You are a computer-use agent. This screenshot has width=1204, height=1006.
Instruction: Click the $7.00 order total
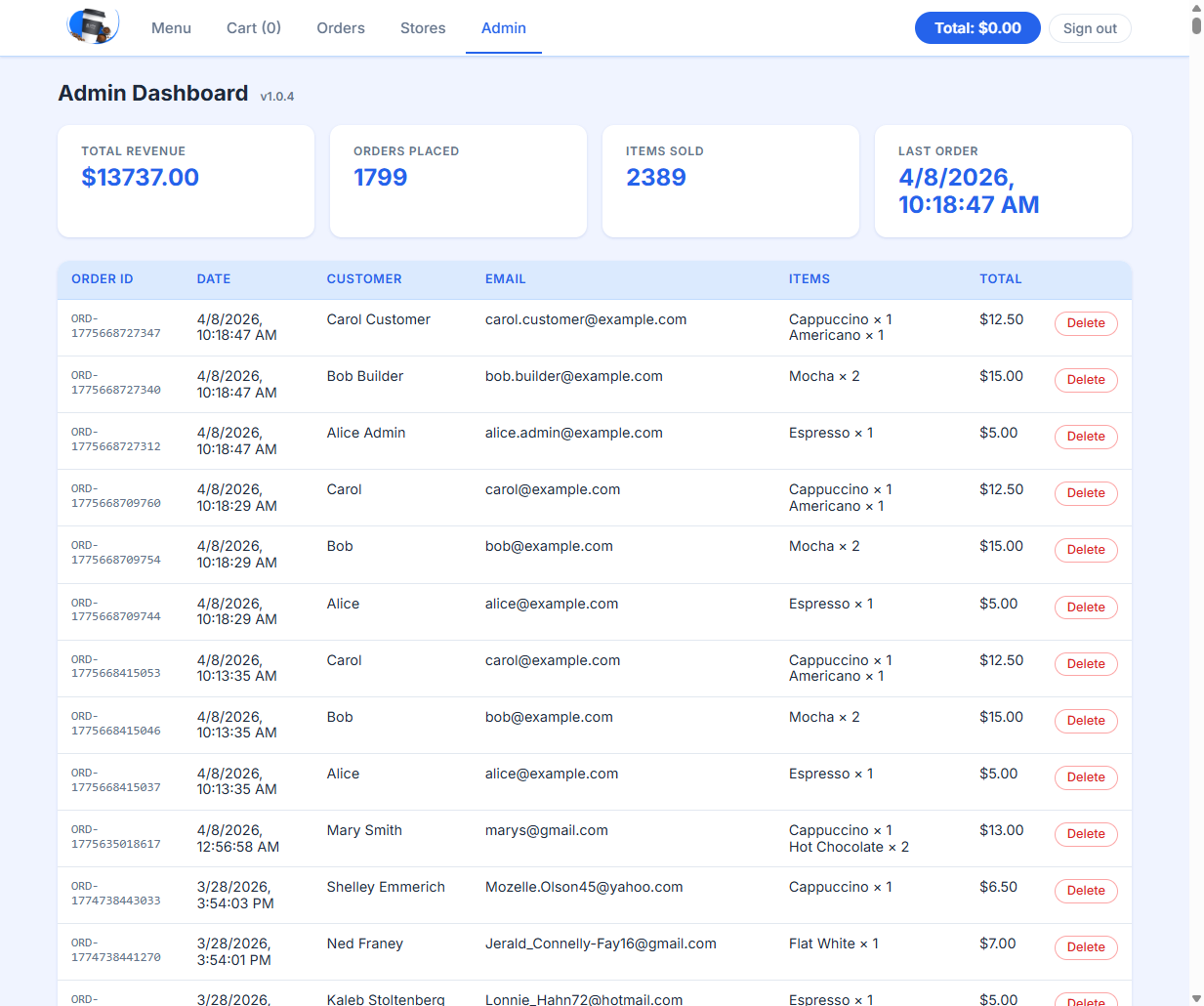tap(998, 943)
